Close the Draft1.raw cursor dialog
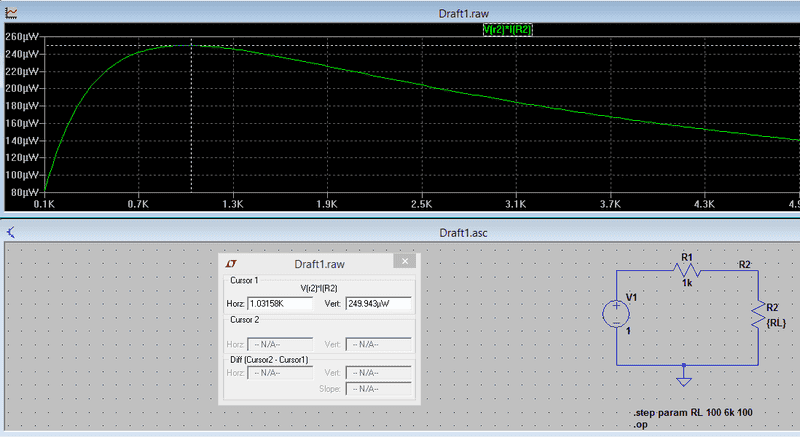800x437 pixels. 405,262
